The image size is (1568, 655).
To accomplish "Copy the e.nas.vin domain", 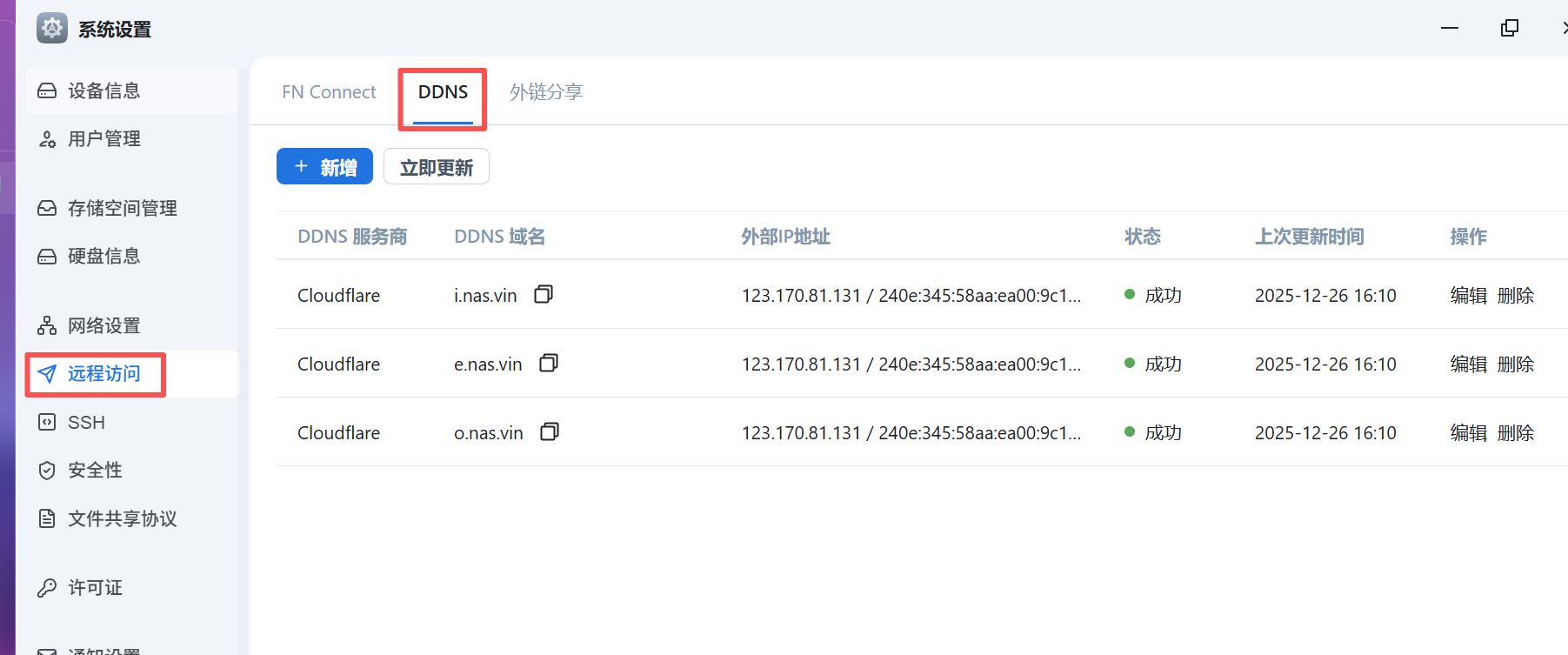I will point(549,364).
